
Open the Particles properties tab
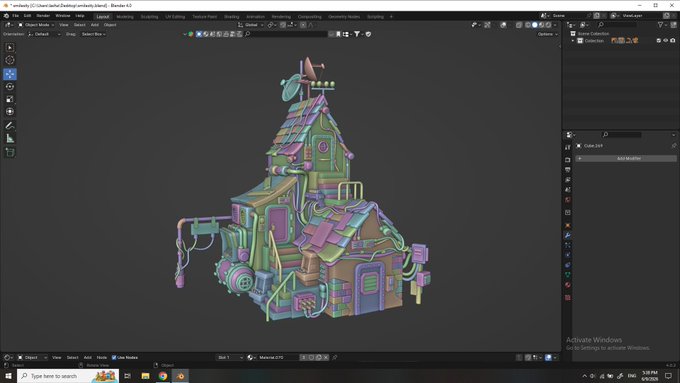click(x=568, y=246)
